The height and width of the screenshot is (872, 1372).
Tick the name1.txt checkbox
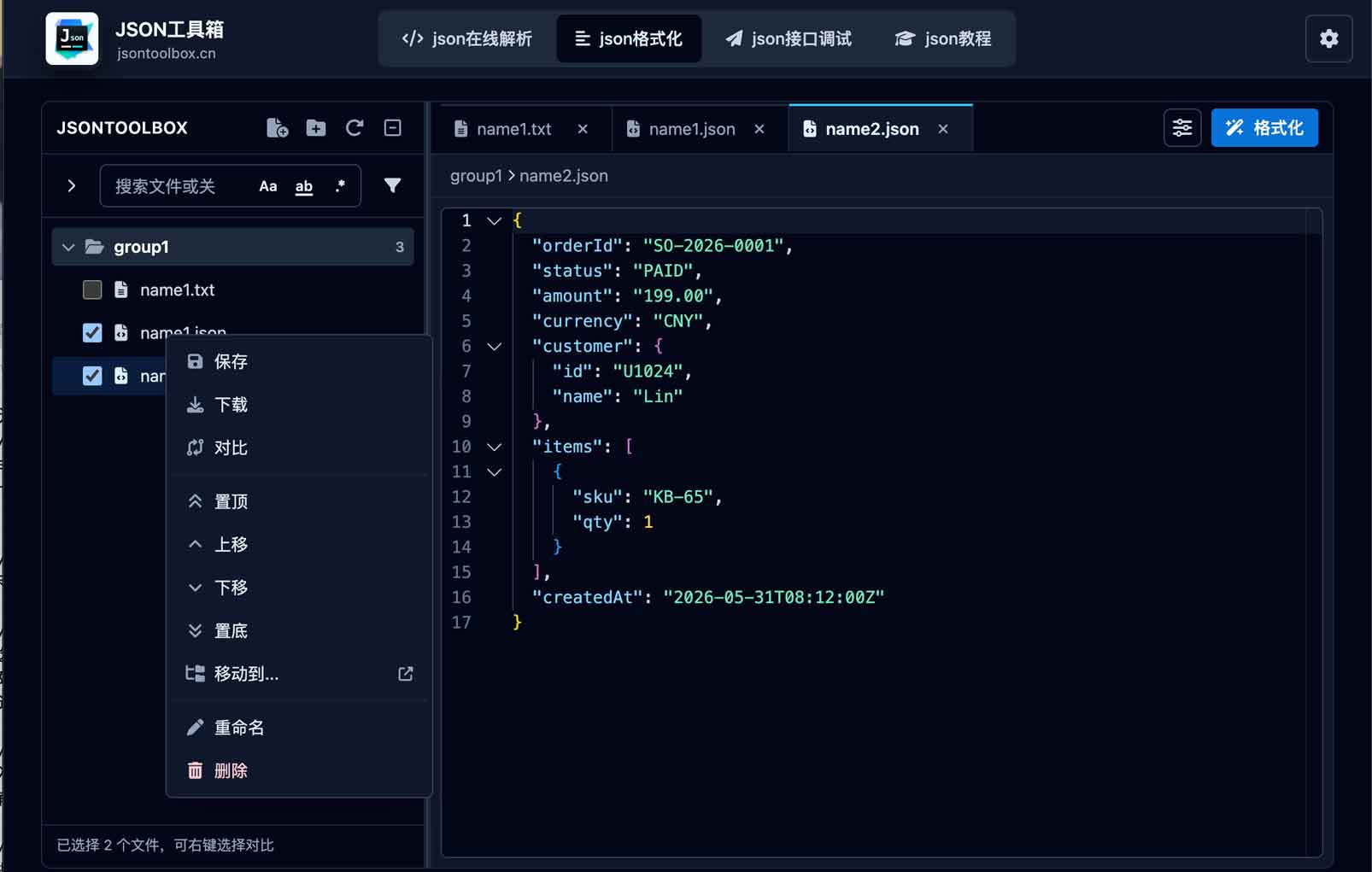click(92, 290)
